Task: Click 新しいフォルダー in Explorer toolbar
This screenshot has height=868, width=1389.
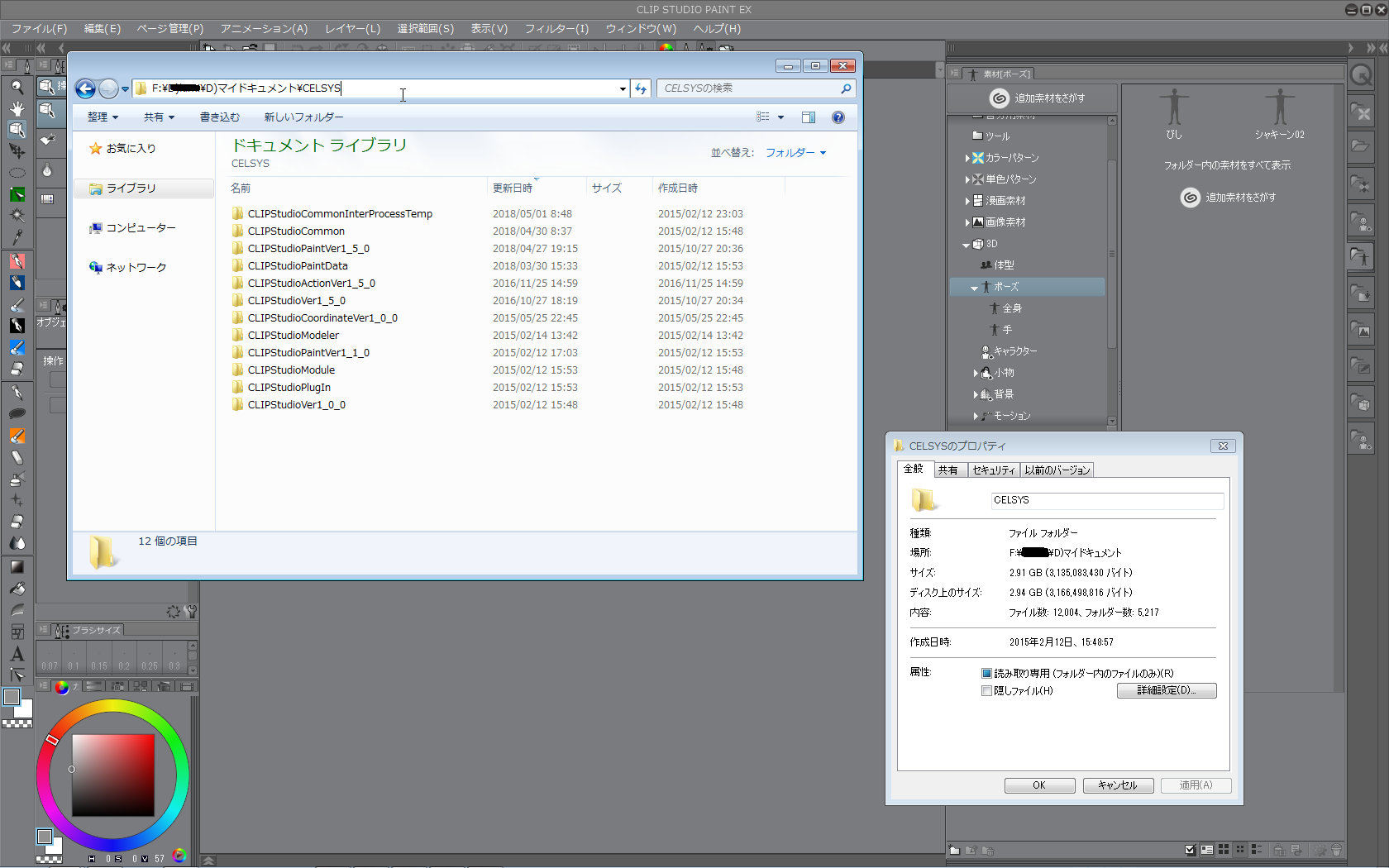Action: (303, 117)
